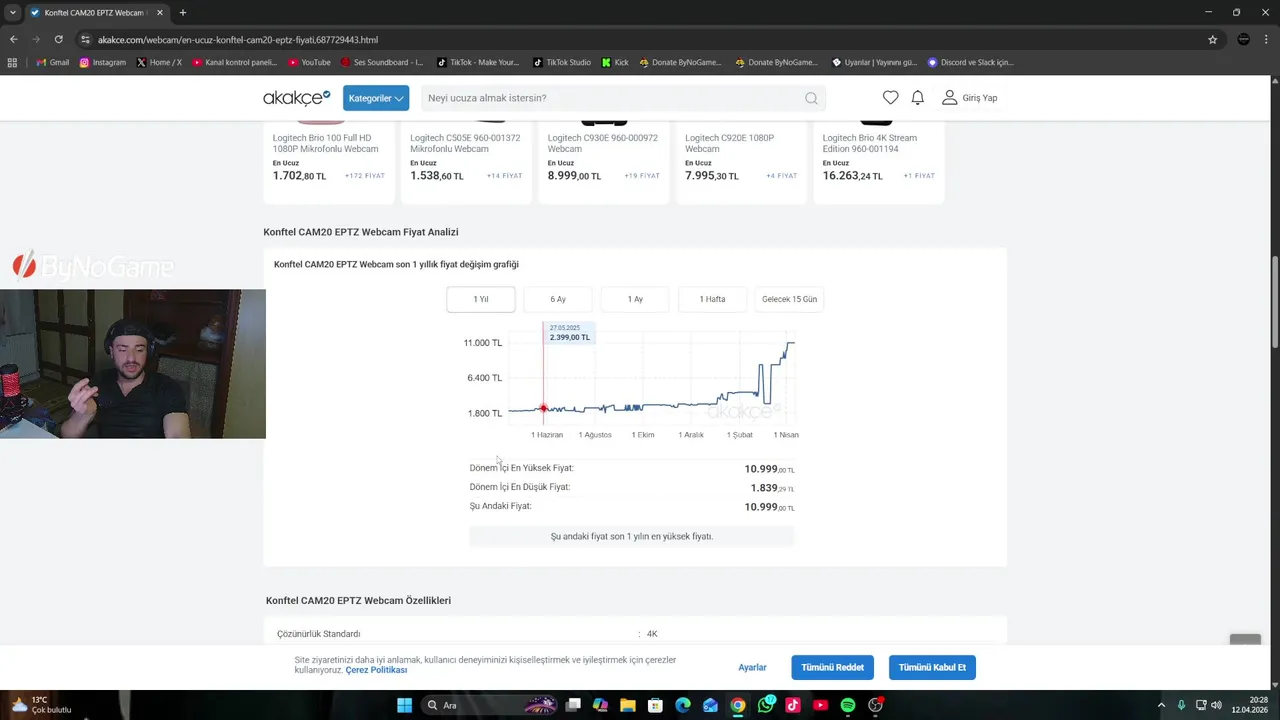Click the +172 FİYAT offers link
The width and height of the screenshot is (1280, 720).
tap(364, 176)
